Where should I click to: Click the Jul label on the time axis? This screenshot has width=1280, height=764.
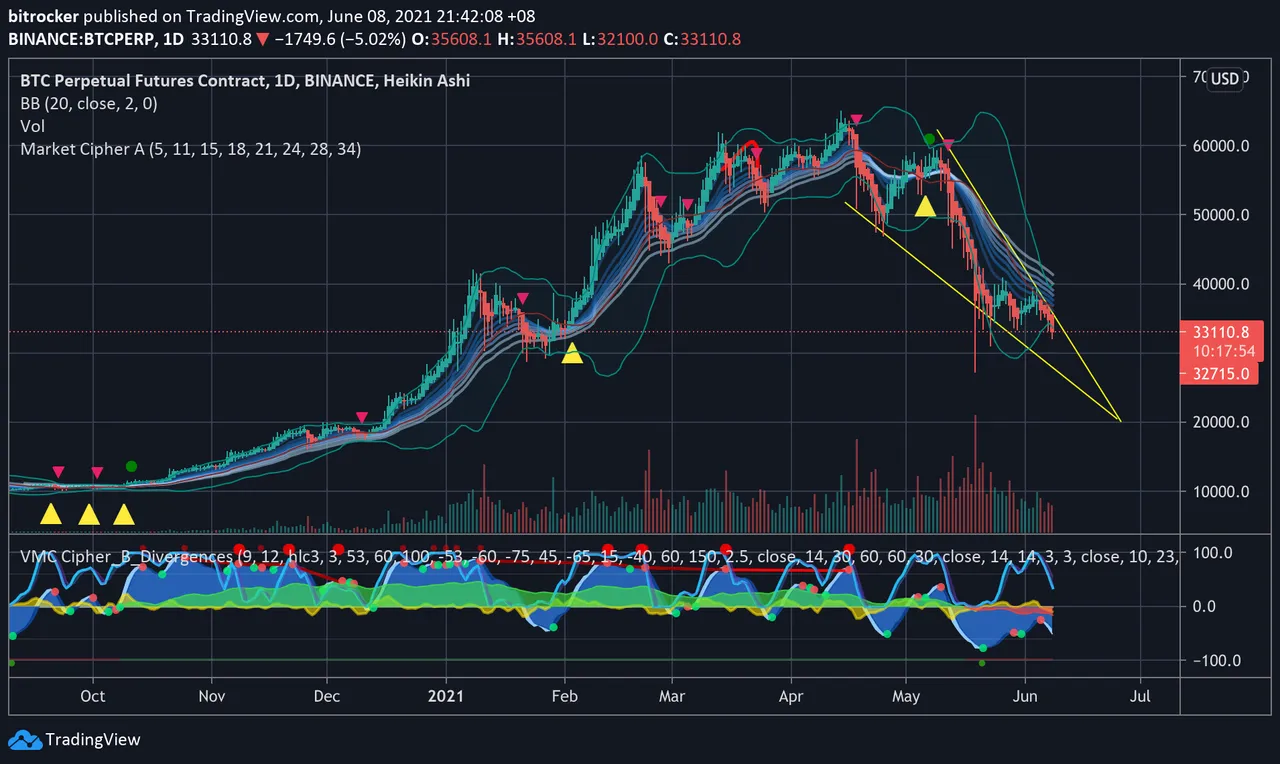[1140, 695]
